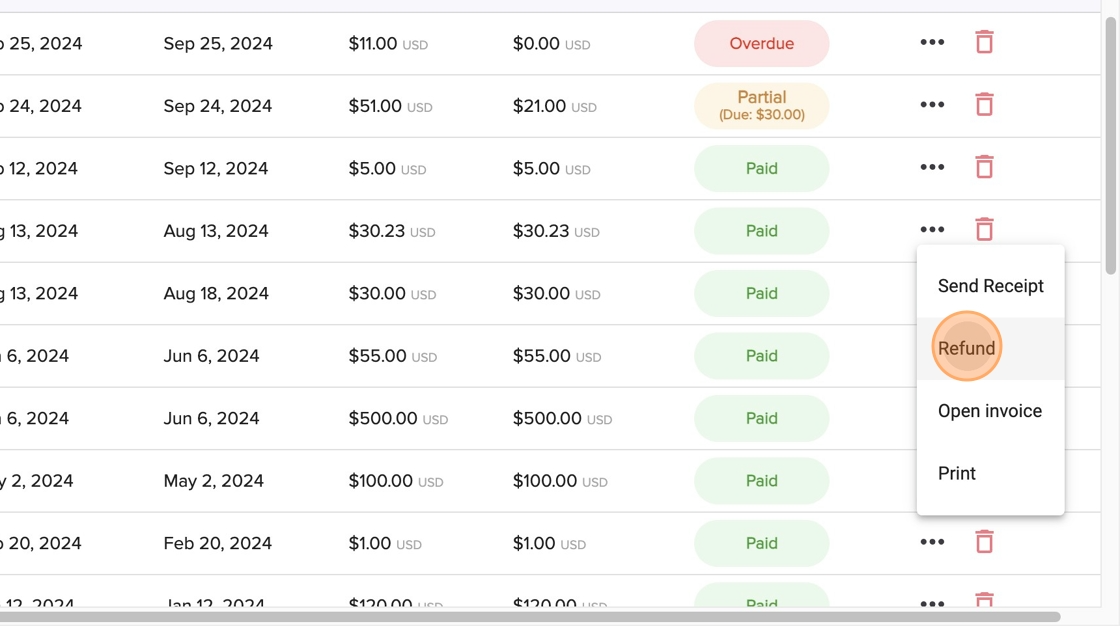Open more options for the partial $51.00 invoice
This screenshot has width=1120, height=626.
pyautogui.click(x=932, y=105)
